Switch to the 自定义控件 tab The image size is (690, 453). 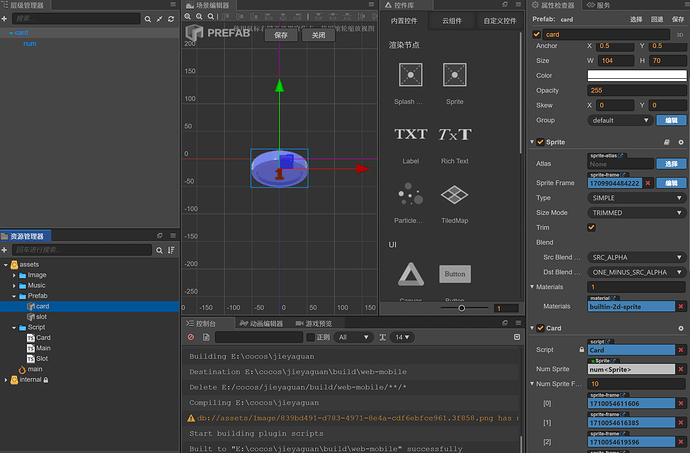[x=499, y=21]
